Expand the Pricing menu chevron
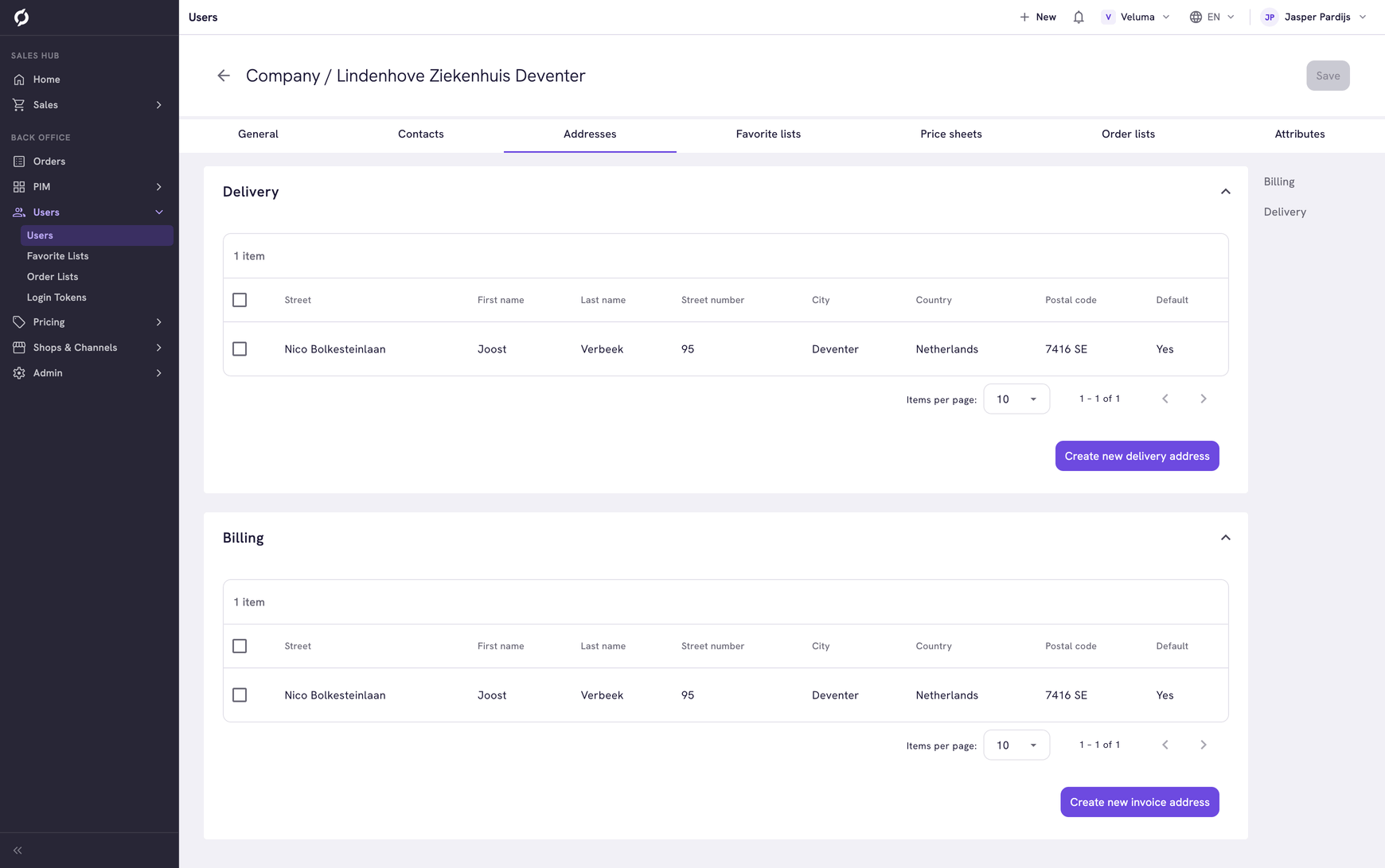The width and height of the screenshot is (1385, 868). coord(159,322)
